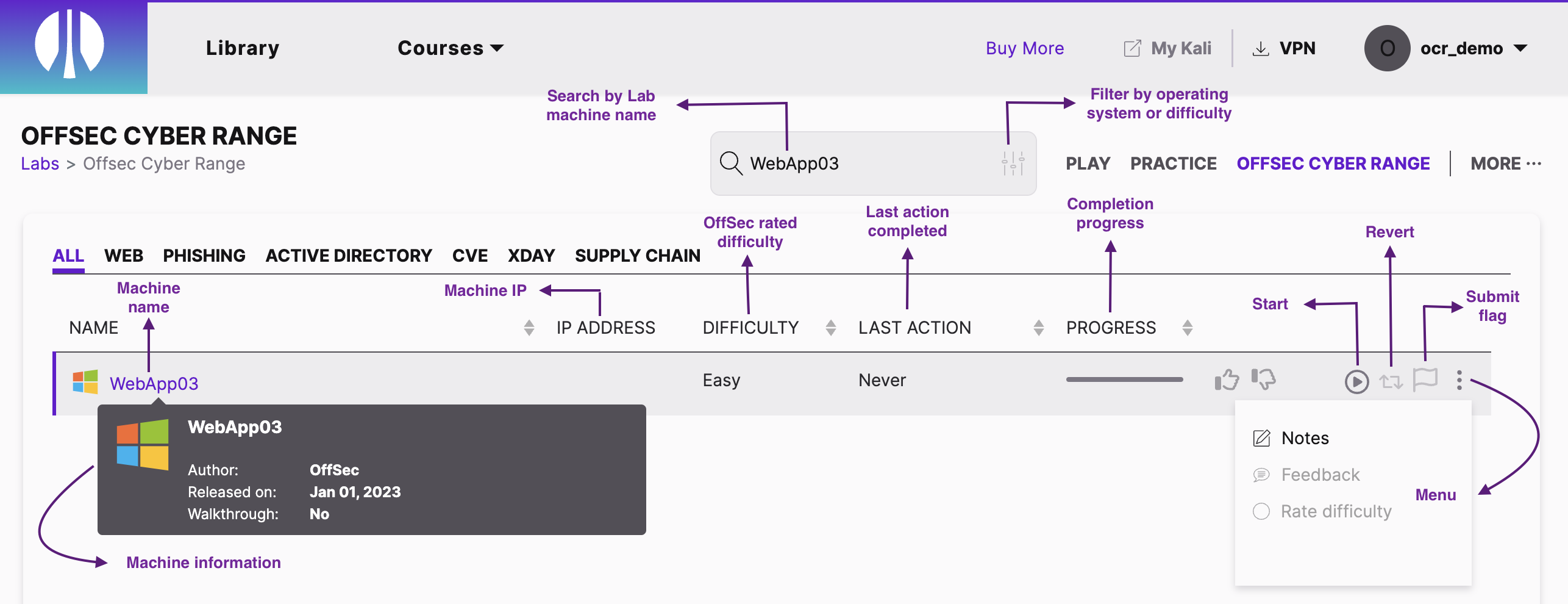Screen dimensions: 1568x604
Task: Expand the ocr_demo account dropdown arrow
Action: point(1520,48)
